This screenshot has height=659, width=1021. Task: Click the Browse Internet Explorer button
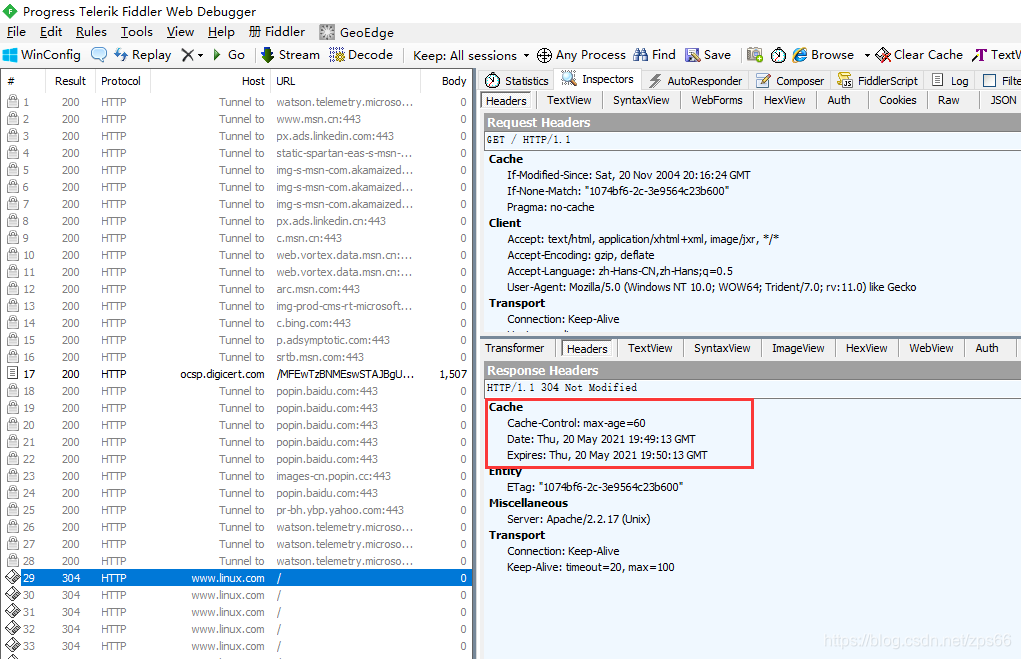(x=823, y=55)
